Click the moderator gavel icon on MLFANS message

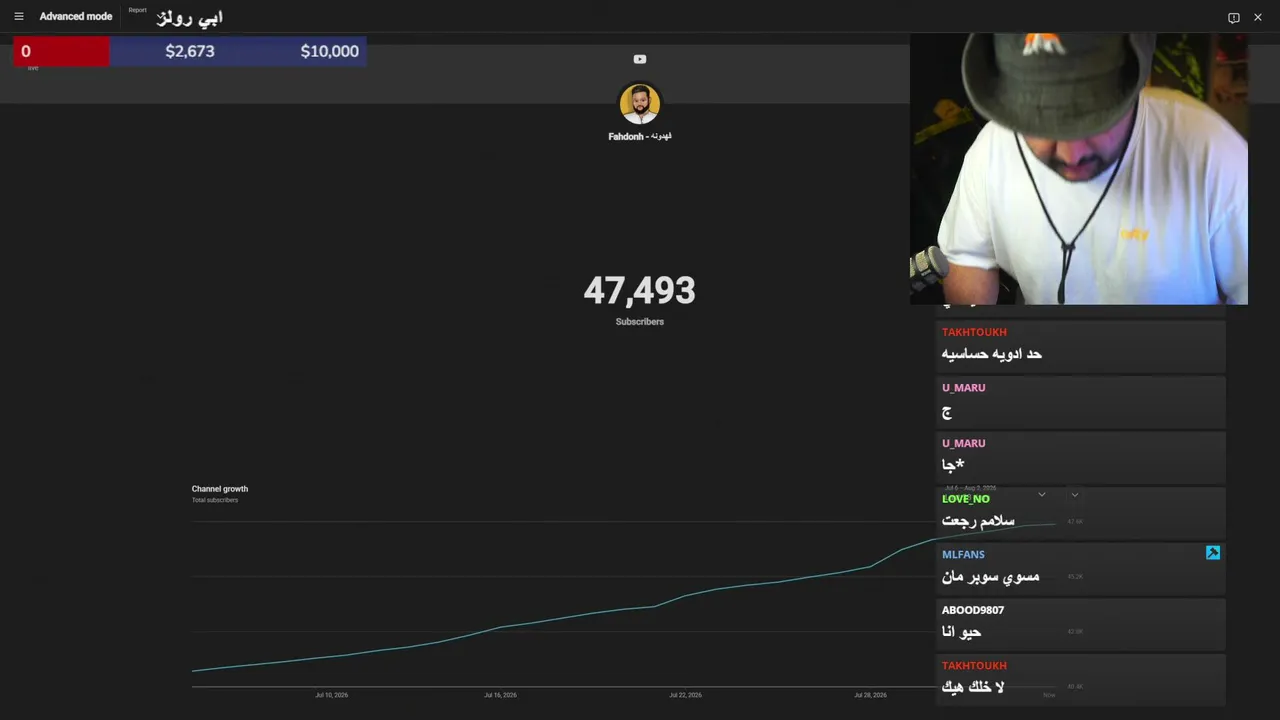click(1213, 553)
